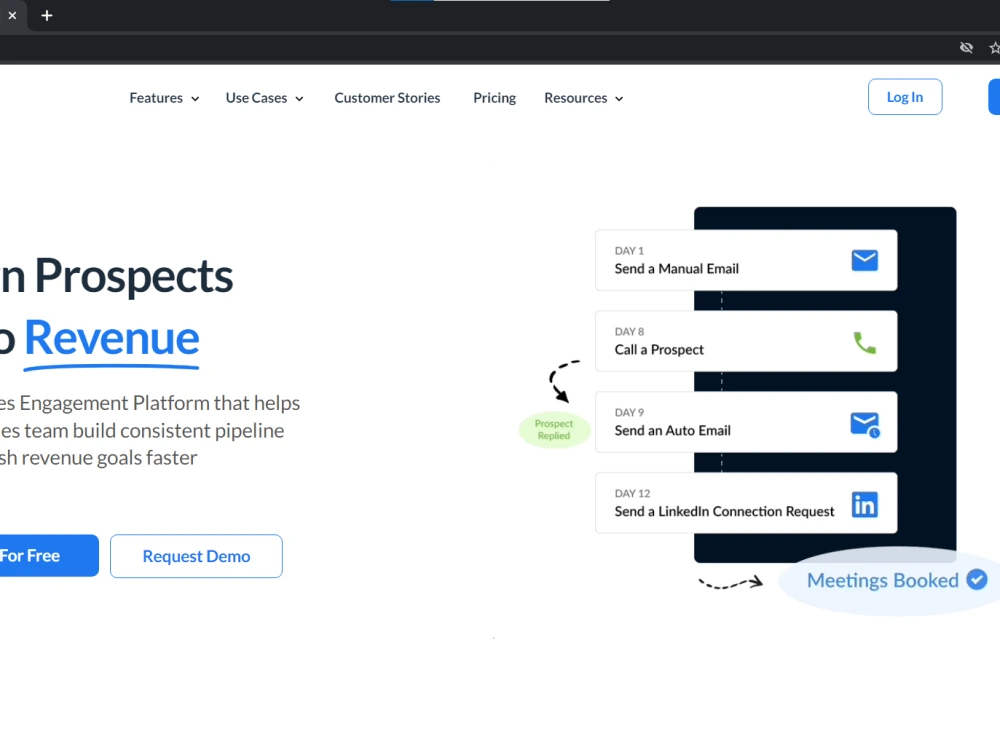Screen dimensions: 1000x750
Task: Click the Request Demo button
Action: [x=196, y=556]
